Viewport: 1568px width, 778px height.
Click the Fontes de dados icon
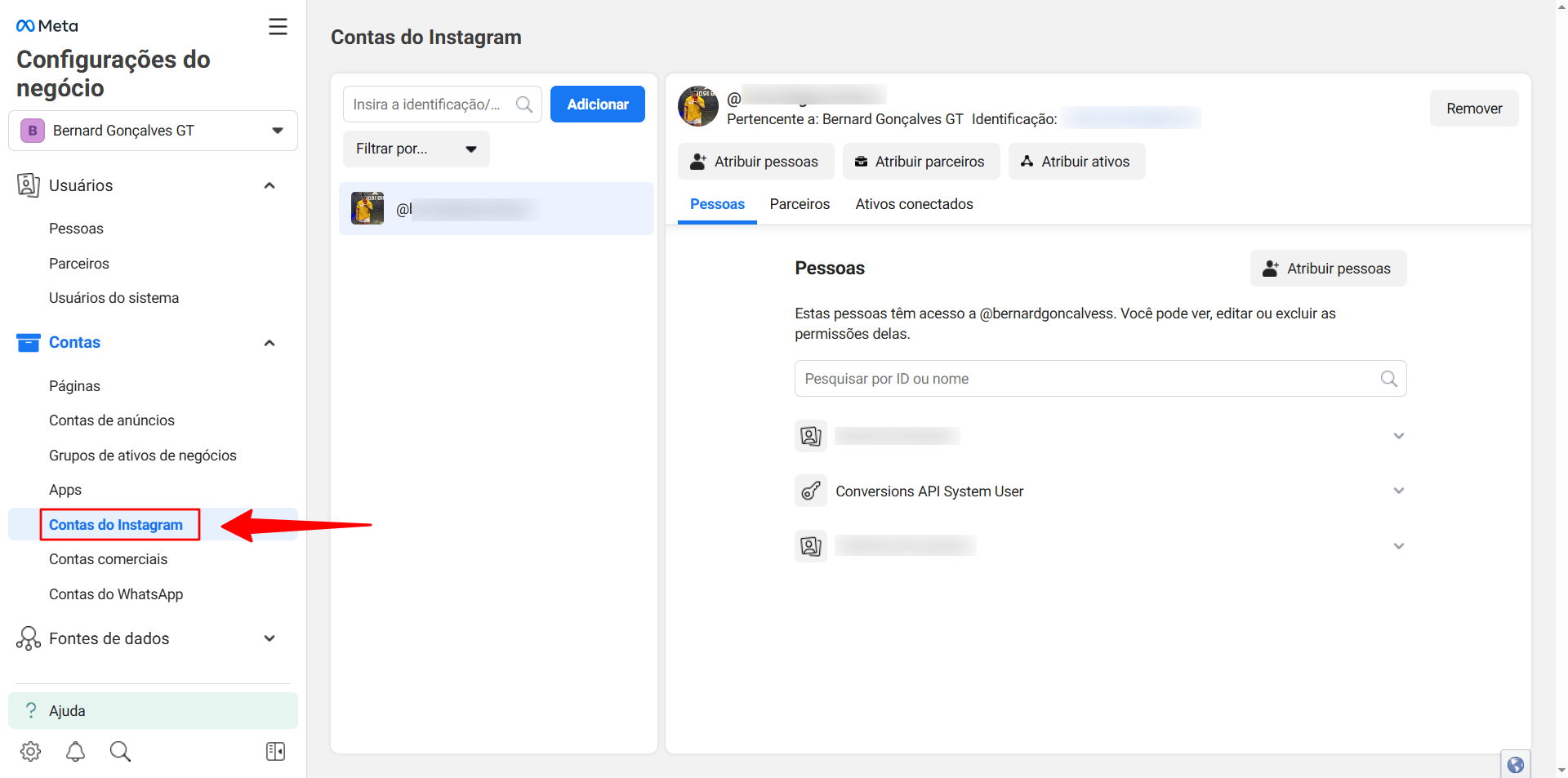click(x=29, y=638)
